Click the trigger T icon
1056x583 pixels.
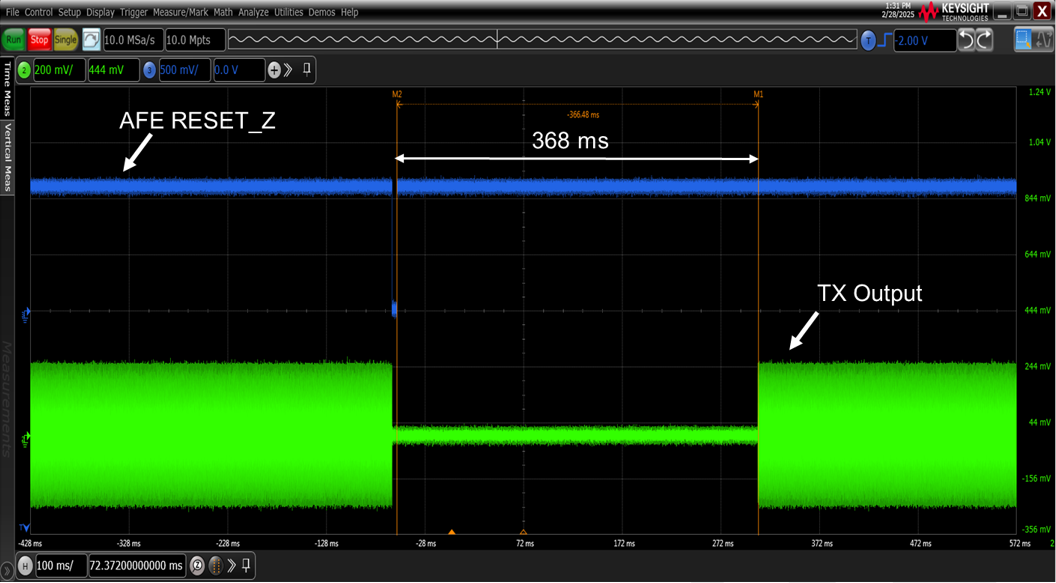point(868,40)
